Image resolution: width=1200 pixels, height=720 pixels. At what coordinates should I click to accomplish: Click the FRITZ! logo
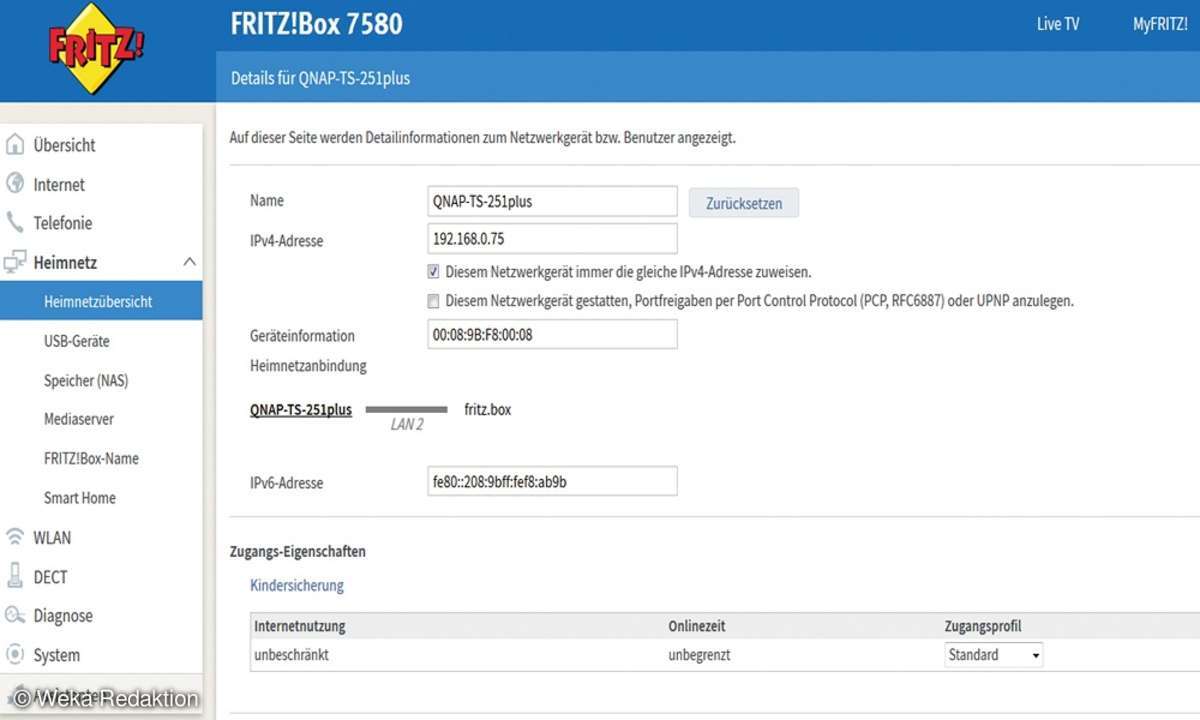pos(97,49)
